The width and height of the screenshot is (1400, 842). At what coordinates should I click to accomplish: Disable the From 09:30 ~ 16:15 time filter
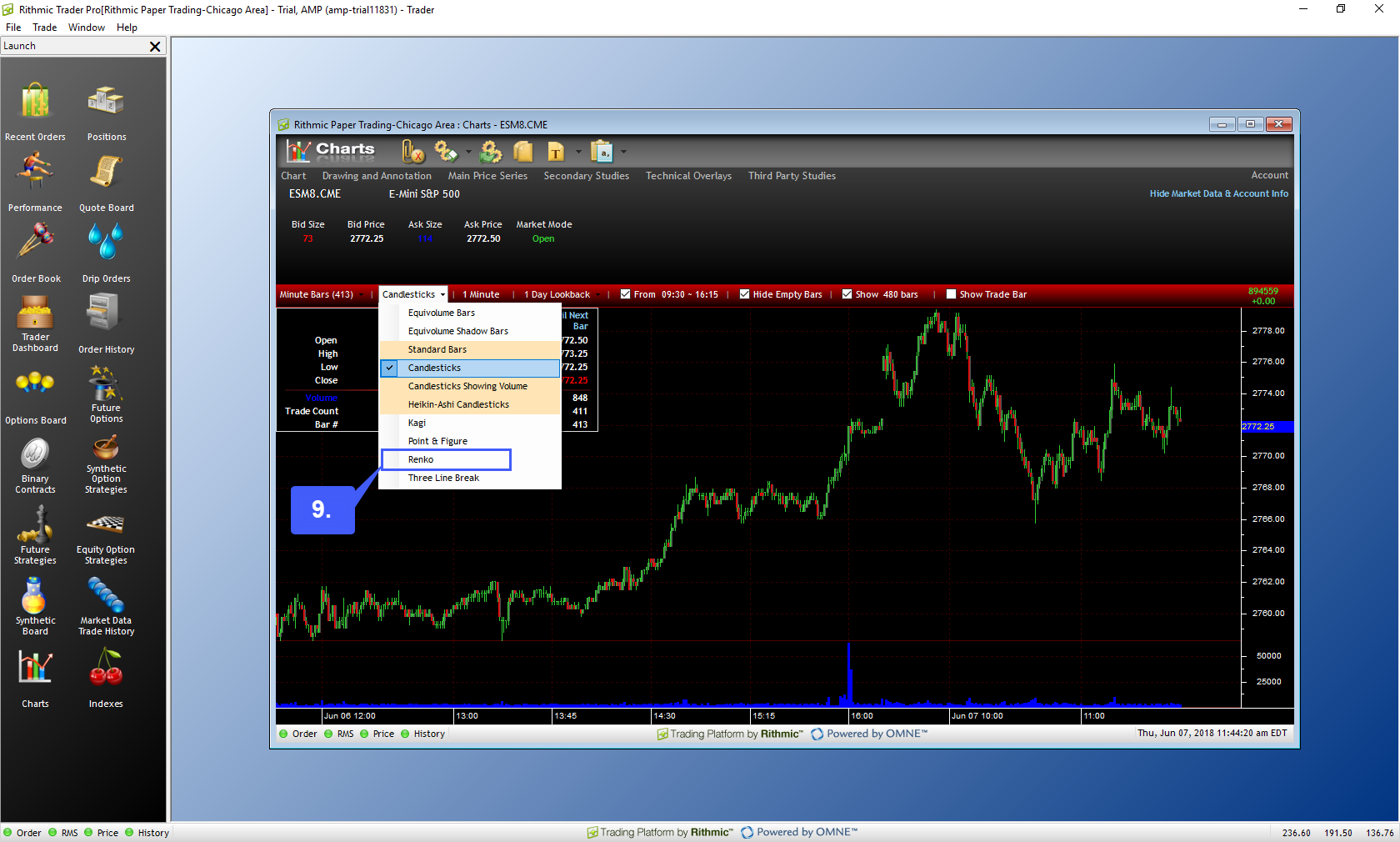click(x=625, y=294)
